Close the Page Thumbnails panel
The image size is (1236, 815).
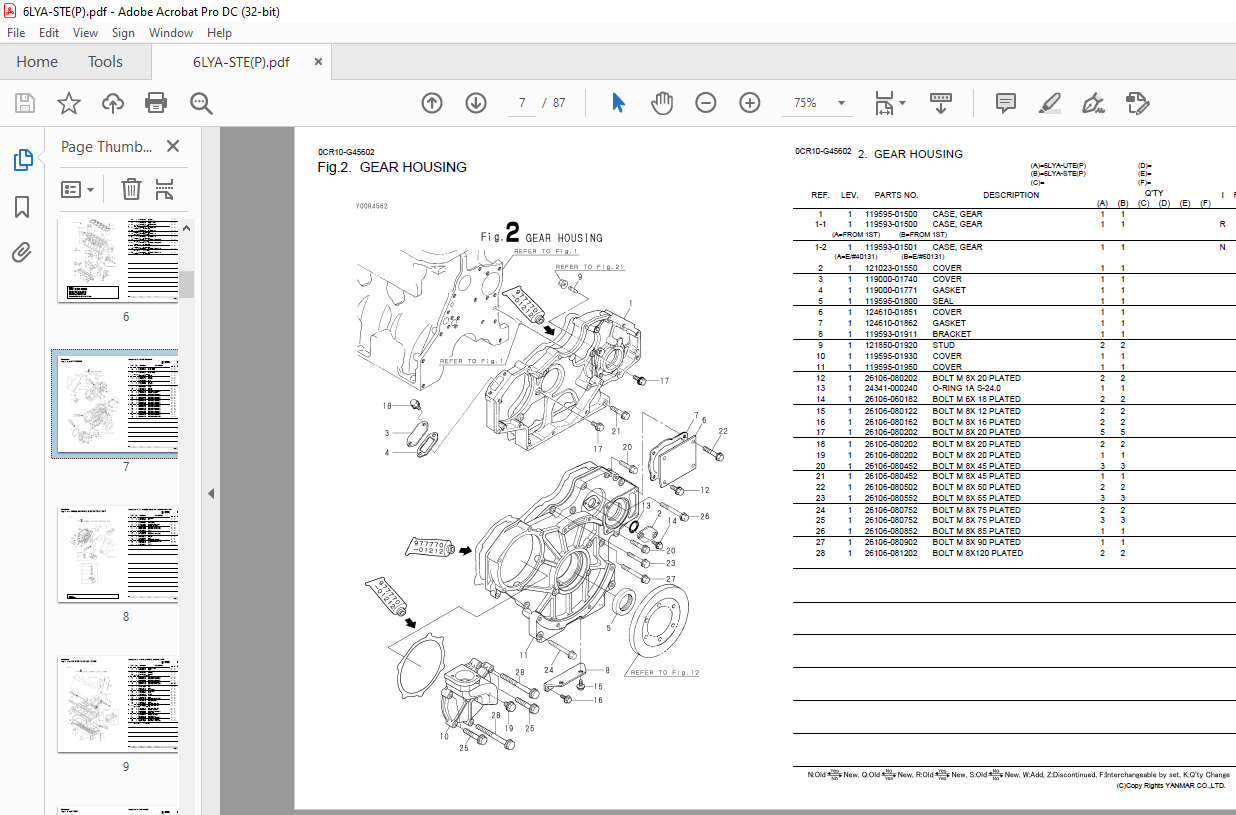(173, 146)
